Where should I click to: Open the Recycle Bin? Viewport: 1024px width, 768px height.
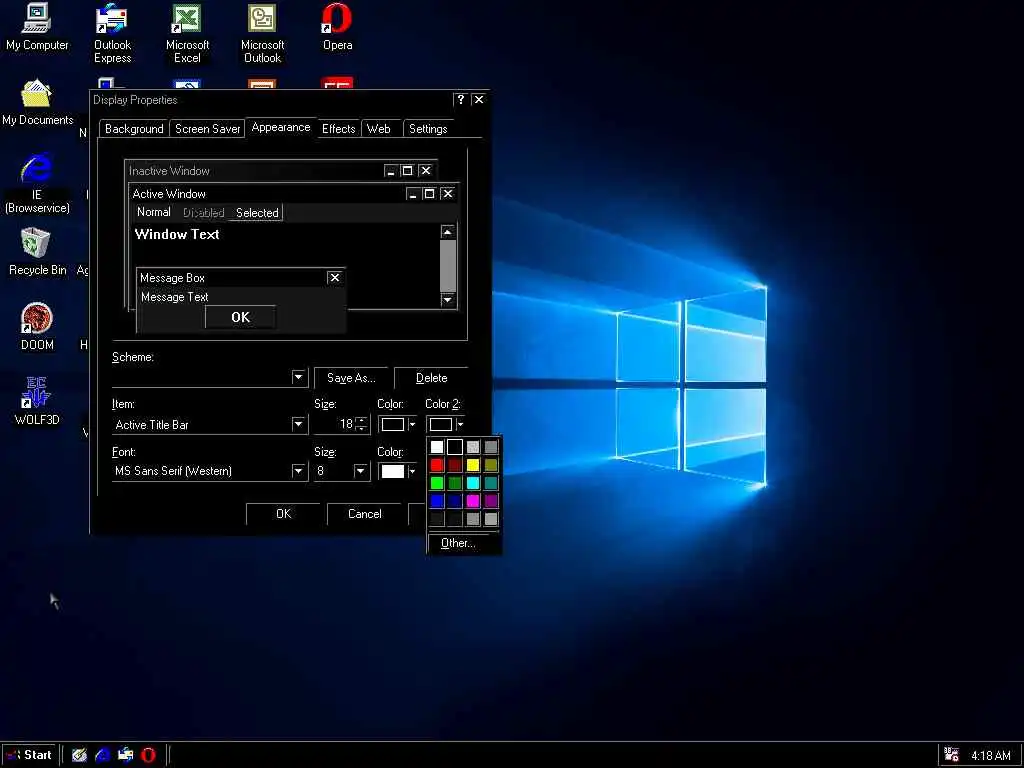[x=37, y=252]
